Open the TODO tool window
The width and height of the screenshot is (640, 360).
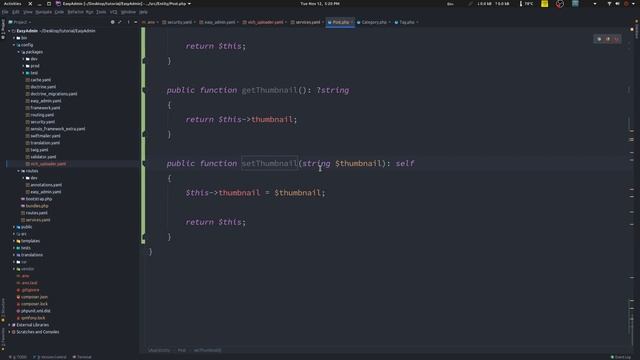tap(18, 357)
